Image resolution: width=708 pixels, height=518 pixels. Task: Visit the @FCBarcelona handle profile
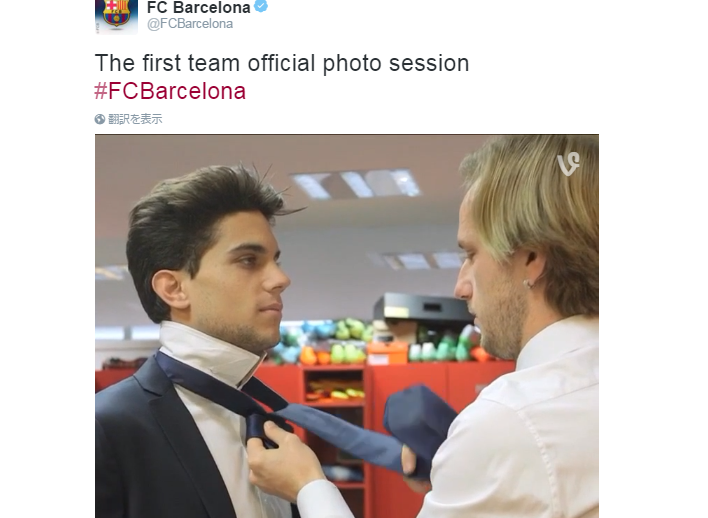(x=190, y=23)
